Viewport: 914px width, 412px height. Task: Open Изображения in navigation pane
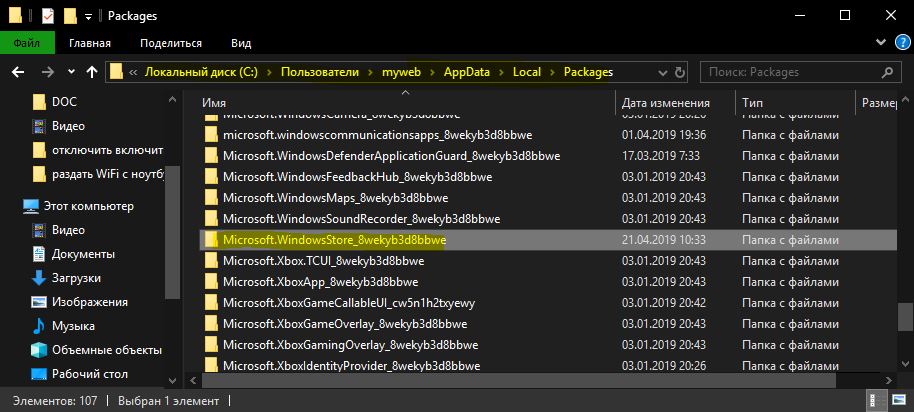(x=90, y=302)
